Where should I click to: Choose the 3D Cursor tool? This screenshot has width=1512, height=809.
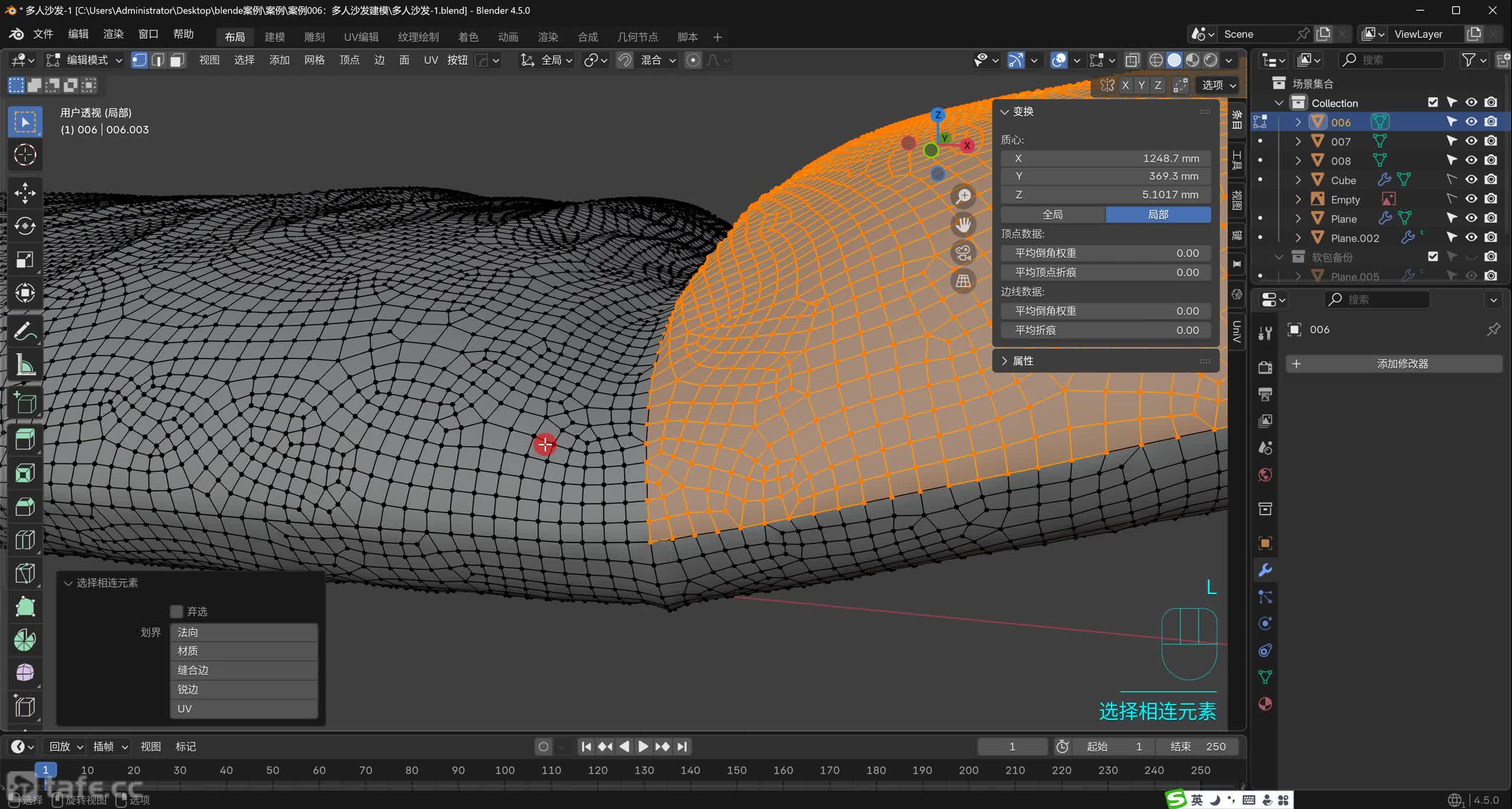tap(25, 155)
